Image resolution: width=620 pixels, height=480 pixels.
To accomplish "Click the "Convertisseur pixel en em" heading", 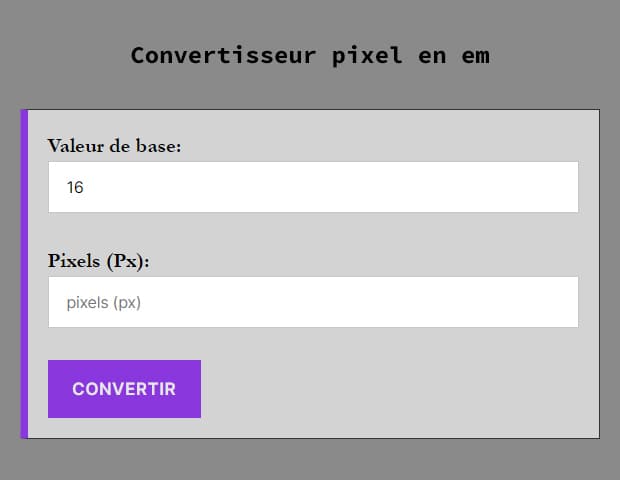I will point(310,55).
